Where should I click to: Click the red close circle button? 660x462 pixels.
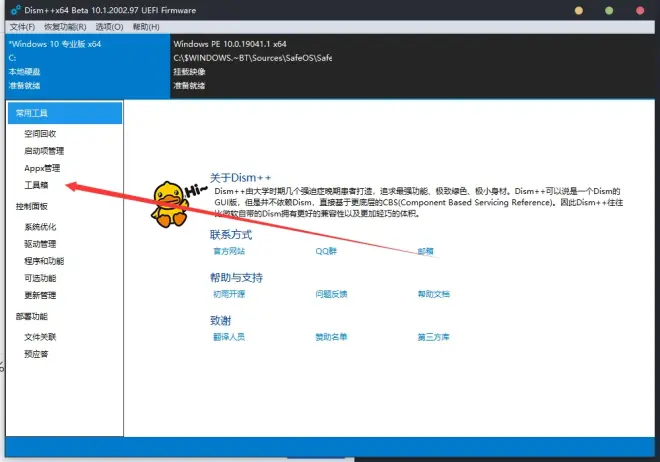coord(640,11)
